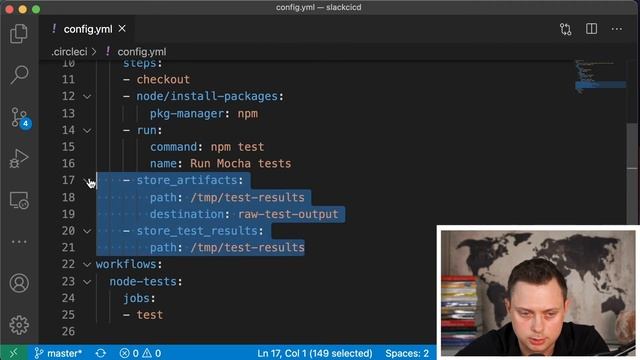Open the Manage settings gear
The width and height of the screenshot is (640, 360).
tap(19, 325)
